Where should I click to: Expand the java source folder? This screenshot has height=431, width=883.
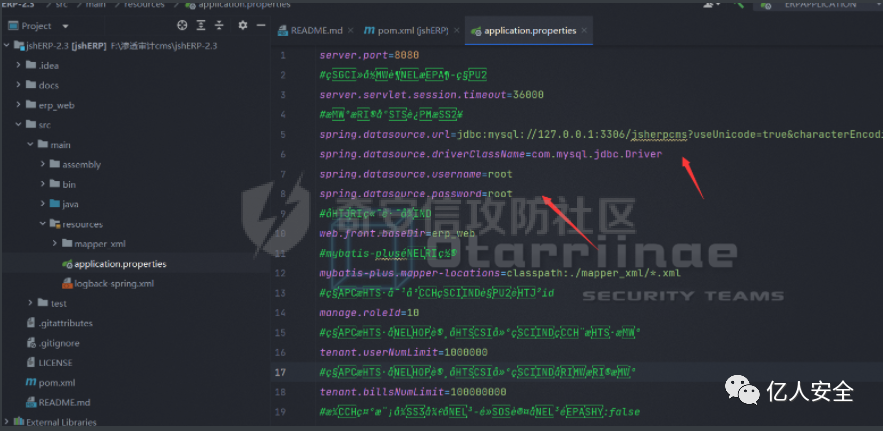(x=43, y=204)
